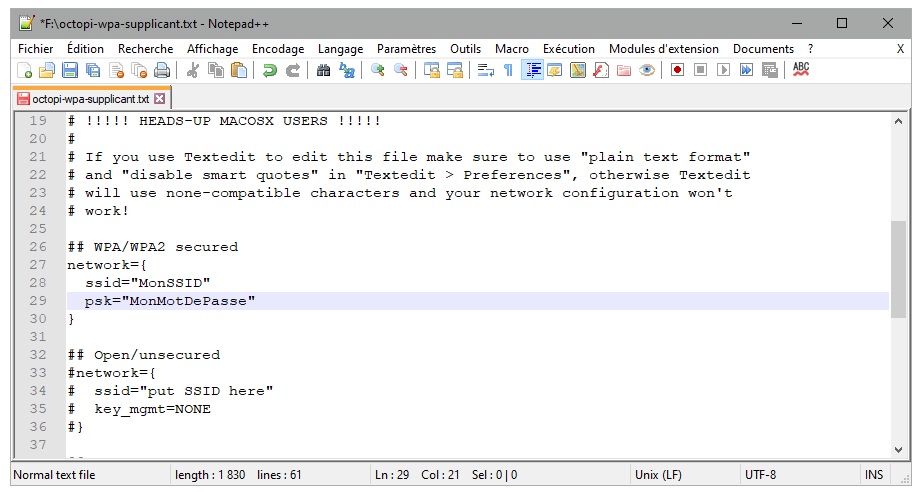Open the Encodage menu
919x492 pixels.
(278, 49)
